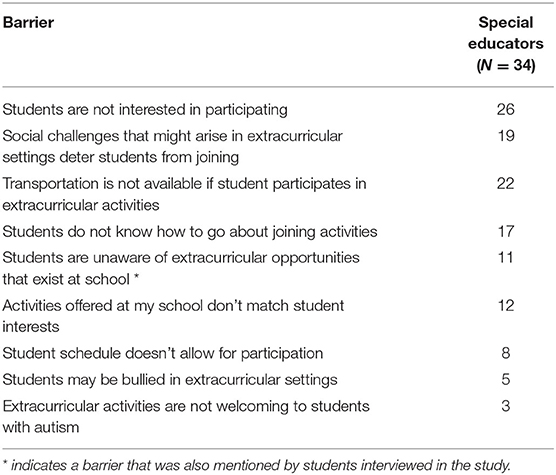Click the number 17 in the table
Screen dimensions: 556x475
tap(506, 231)
